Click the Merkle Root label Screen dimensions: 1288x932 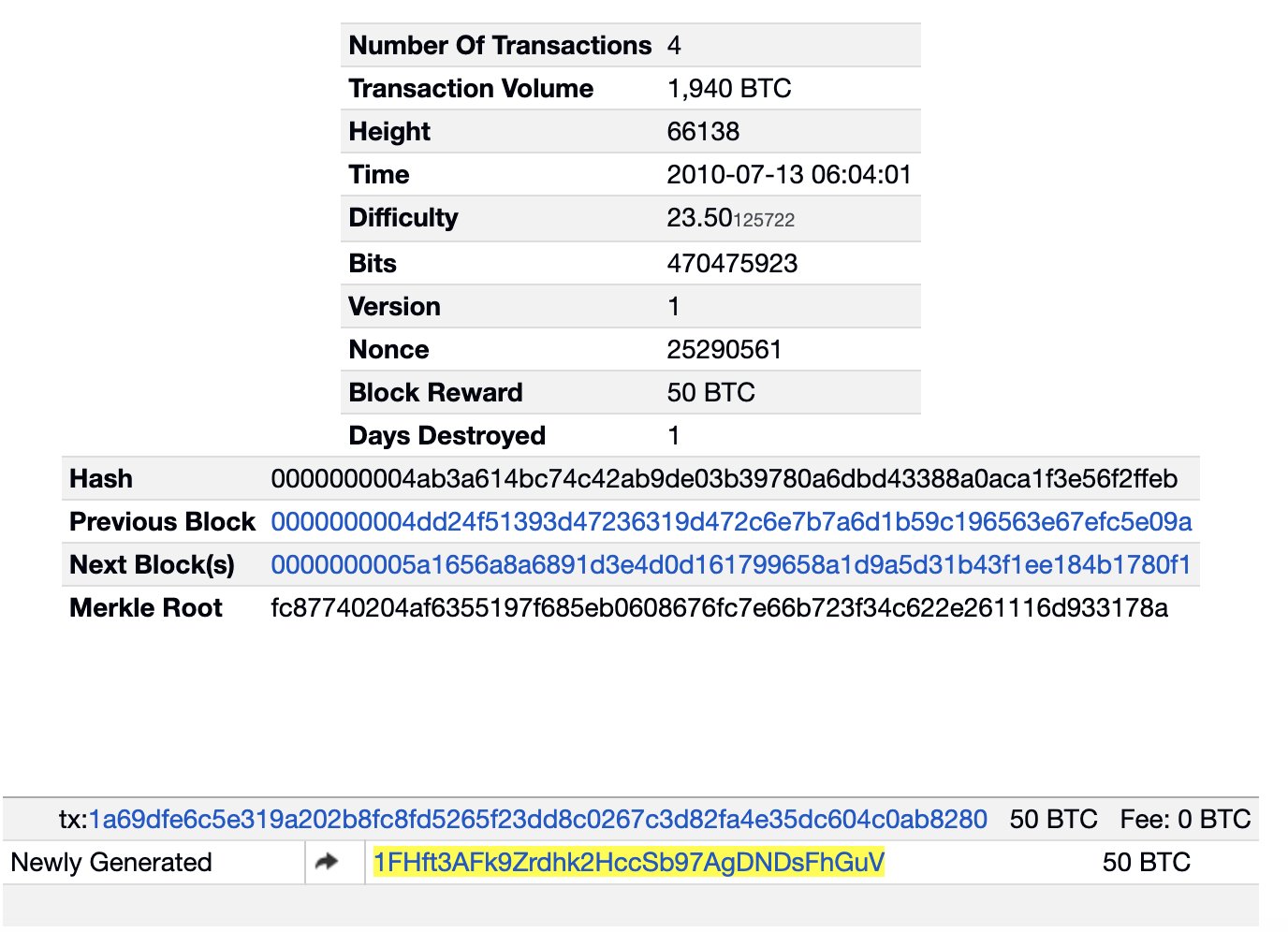pos(146,607)
